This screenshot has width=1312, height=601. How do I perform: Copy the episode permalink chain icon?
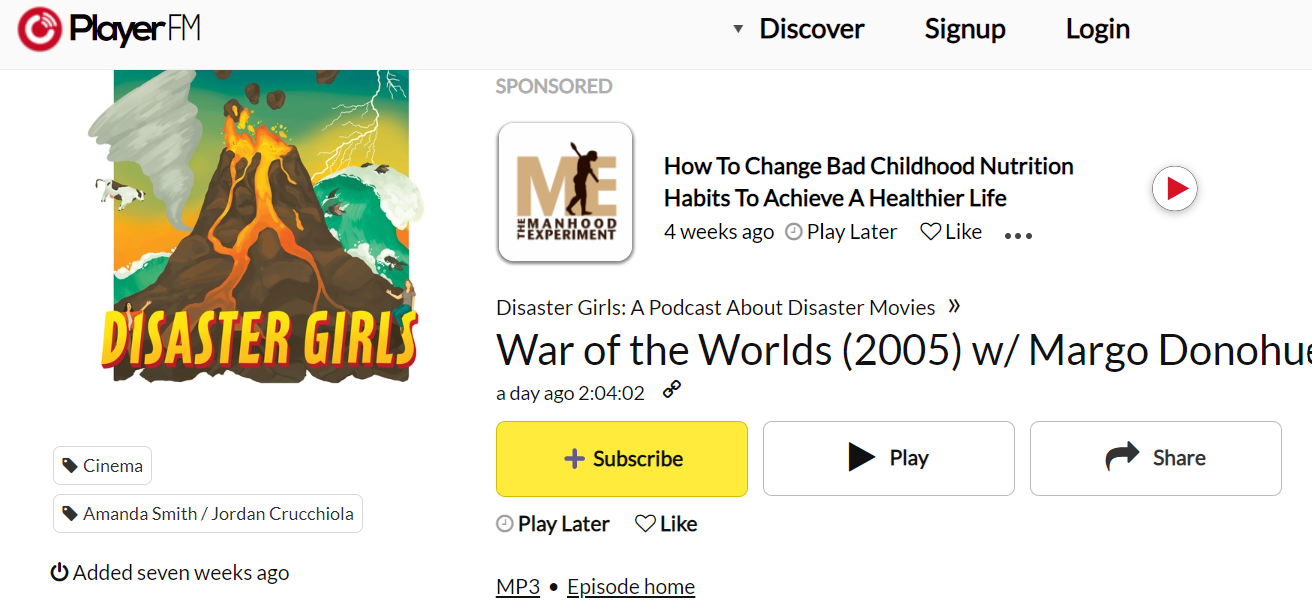[x=672, y=390]
